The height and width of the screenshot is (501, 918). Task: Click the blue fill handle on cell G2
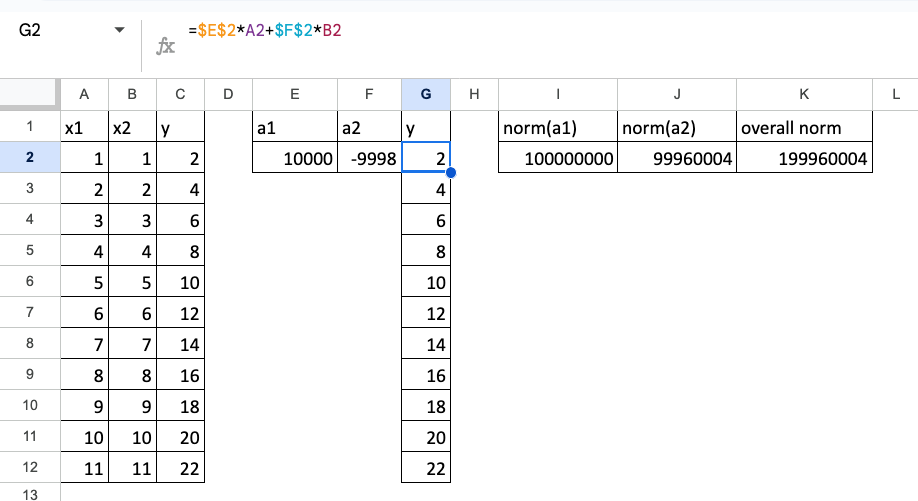point(451,173)
